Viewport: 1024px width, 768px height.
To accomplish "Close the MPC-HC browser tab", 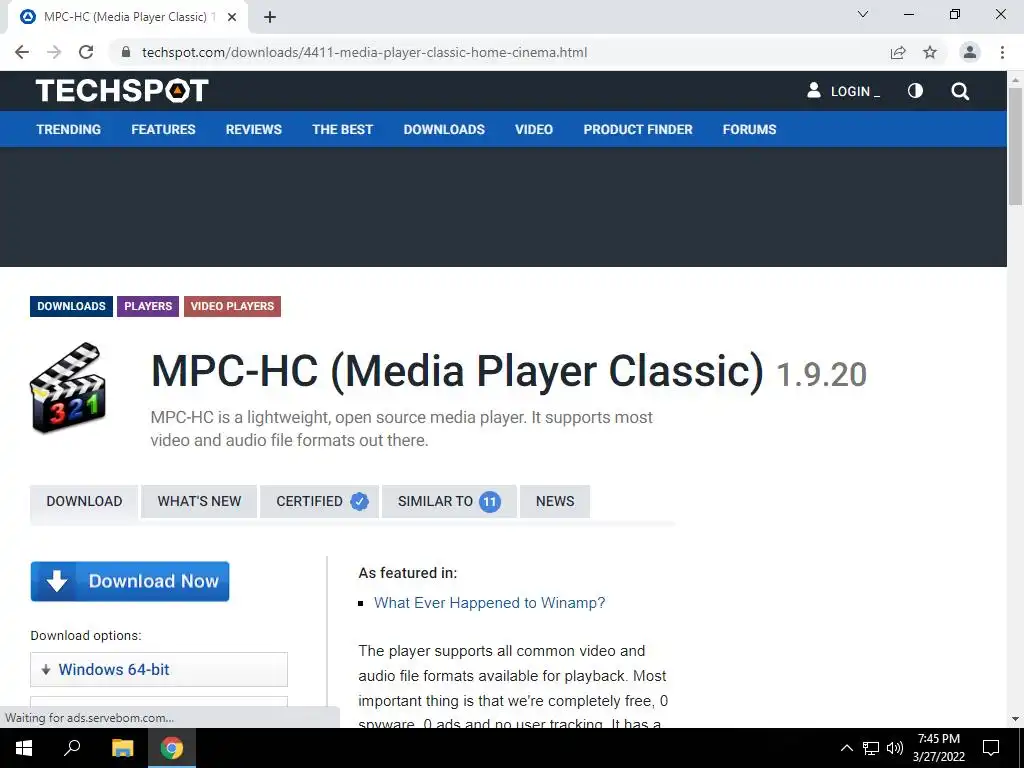I will [x=232, y=17].
